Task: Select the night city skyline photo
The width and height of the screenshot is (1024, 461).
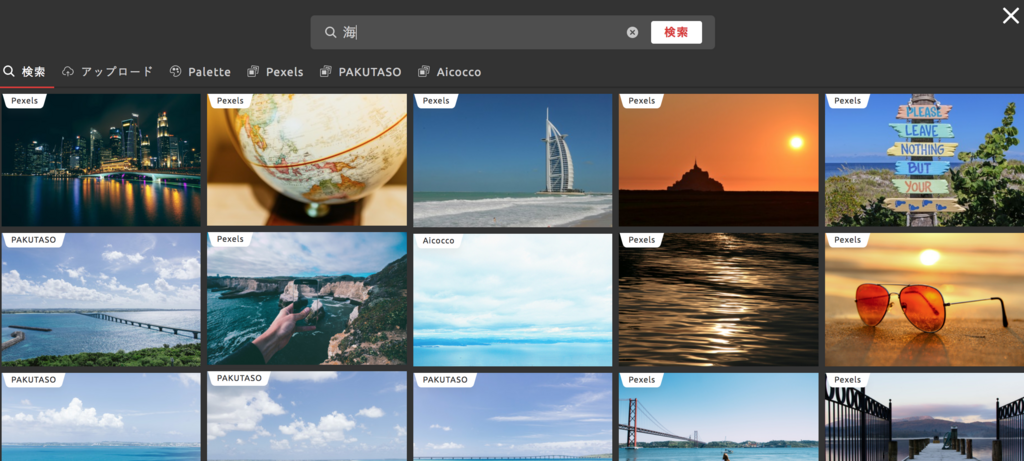Action: (x=101, y=160)
